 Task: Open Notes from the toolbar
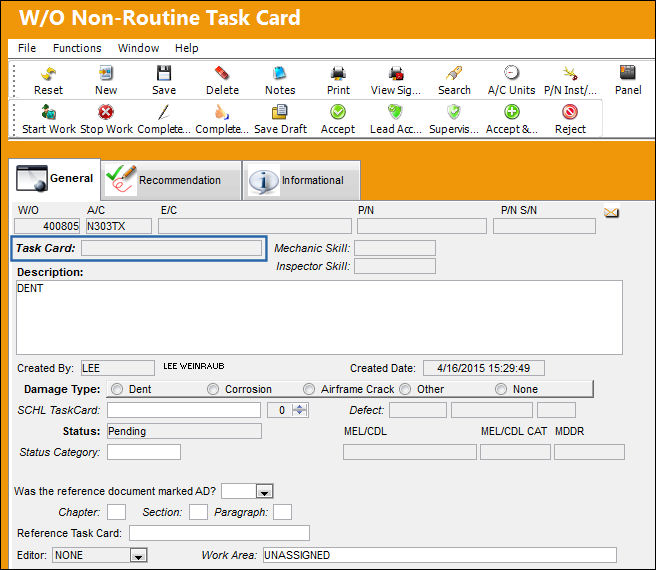tap(280, 73)
